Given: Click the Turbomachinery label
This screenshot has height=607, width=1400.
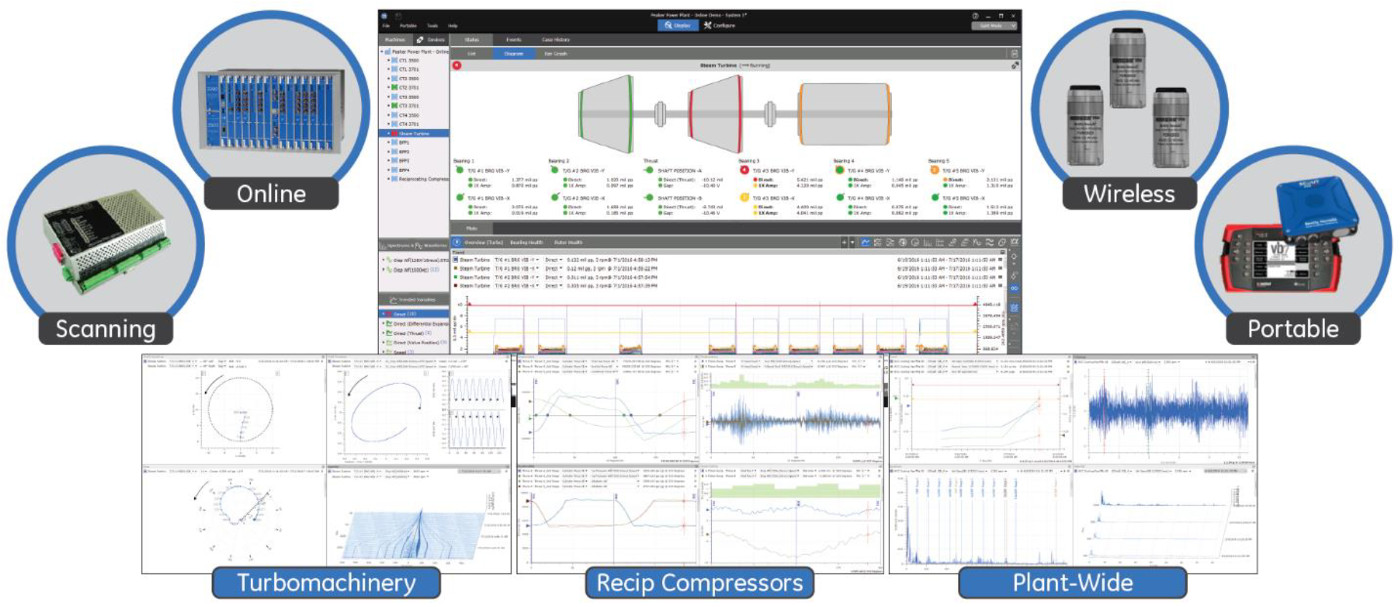Looking at the screenshot, I should pyautogui.click(x=326, y=583).
